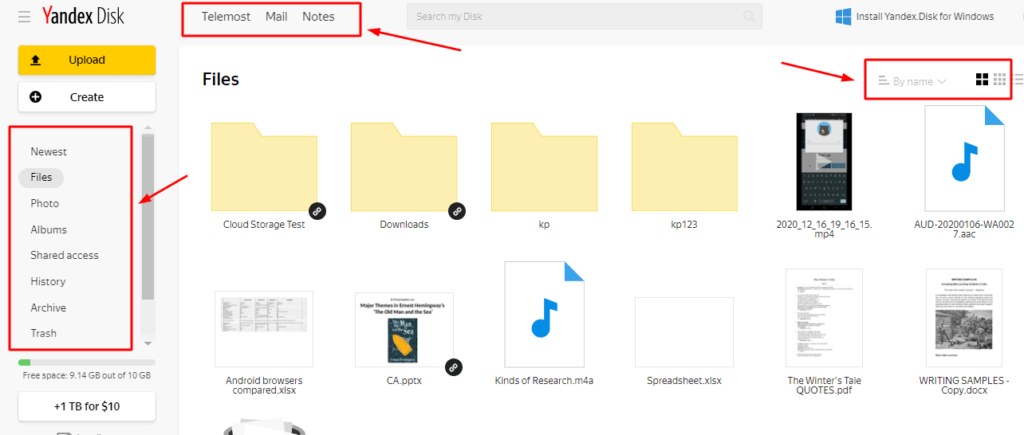Click the Free space: 9.14 GB text
The width and height of the screenshot is (1024, 435).
coord(87,376)
